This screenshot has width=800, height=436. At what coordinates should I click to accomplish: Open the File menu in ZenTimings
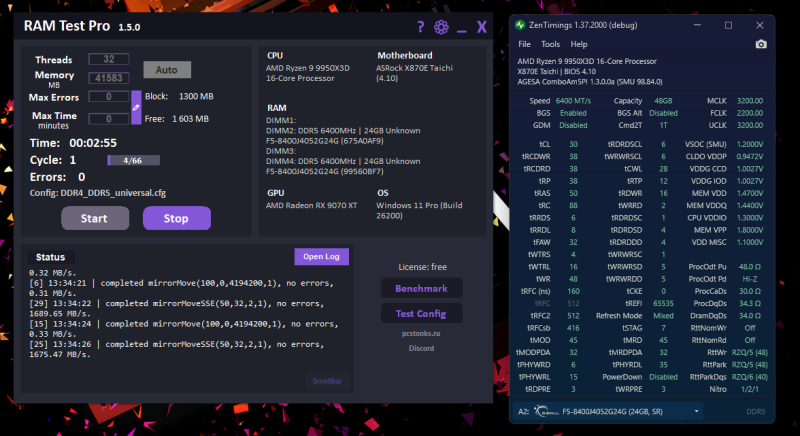tap(524, 44)
